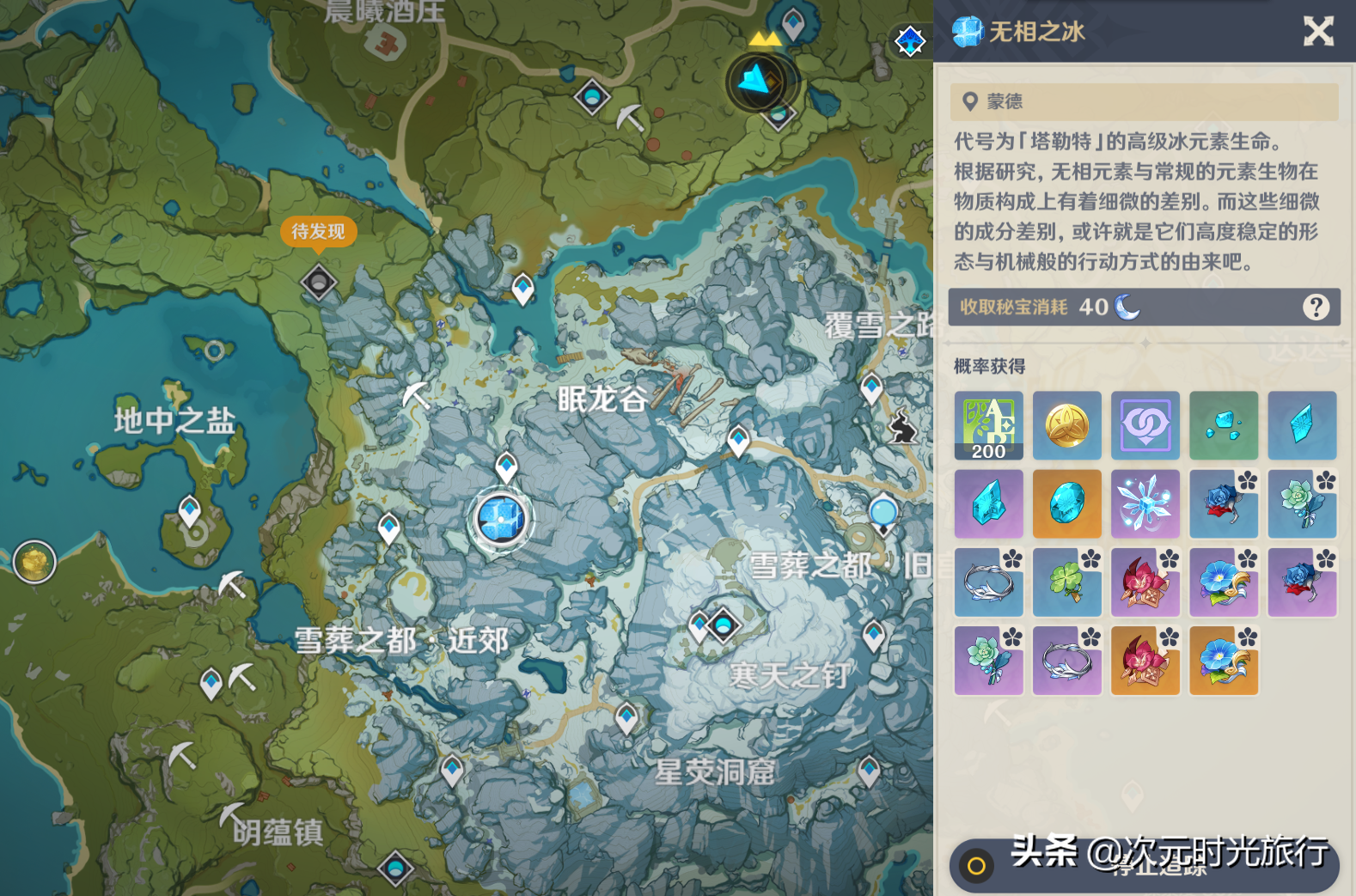Select the teleport waypoint left of the boss icon
This screenshot has width=1356, height=896.
[389, 528]
